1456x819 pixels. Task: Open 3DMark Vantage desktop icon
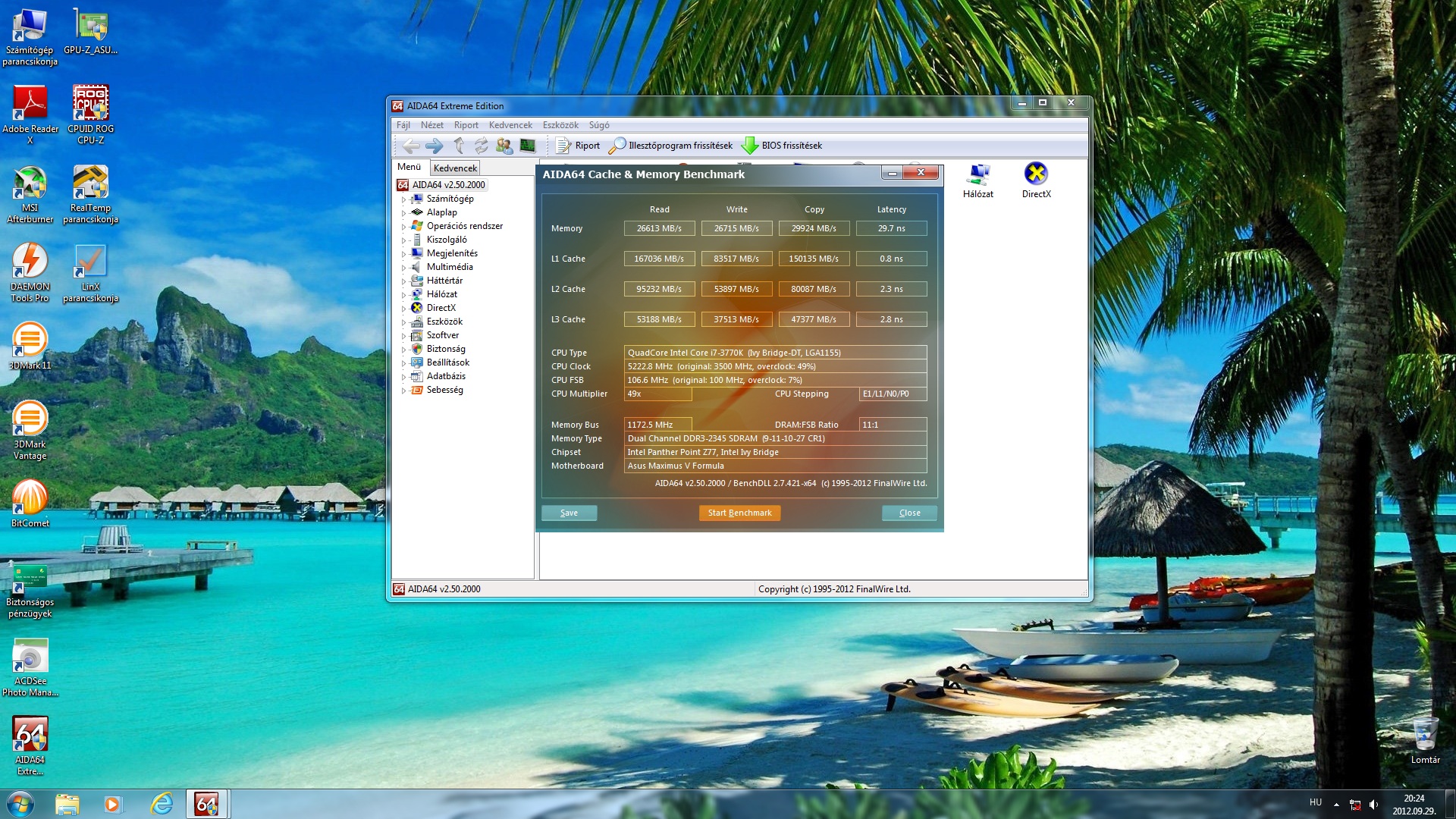tap(30, 431)
